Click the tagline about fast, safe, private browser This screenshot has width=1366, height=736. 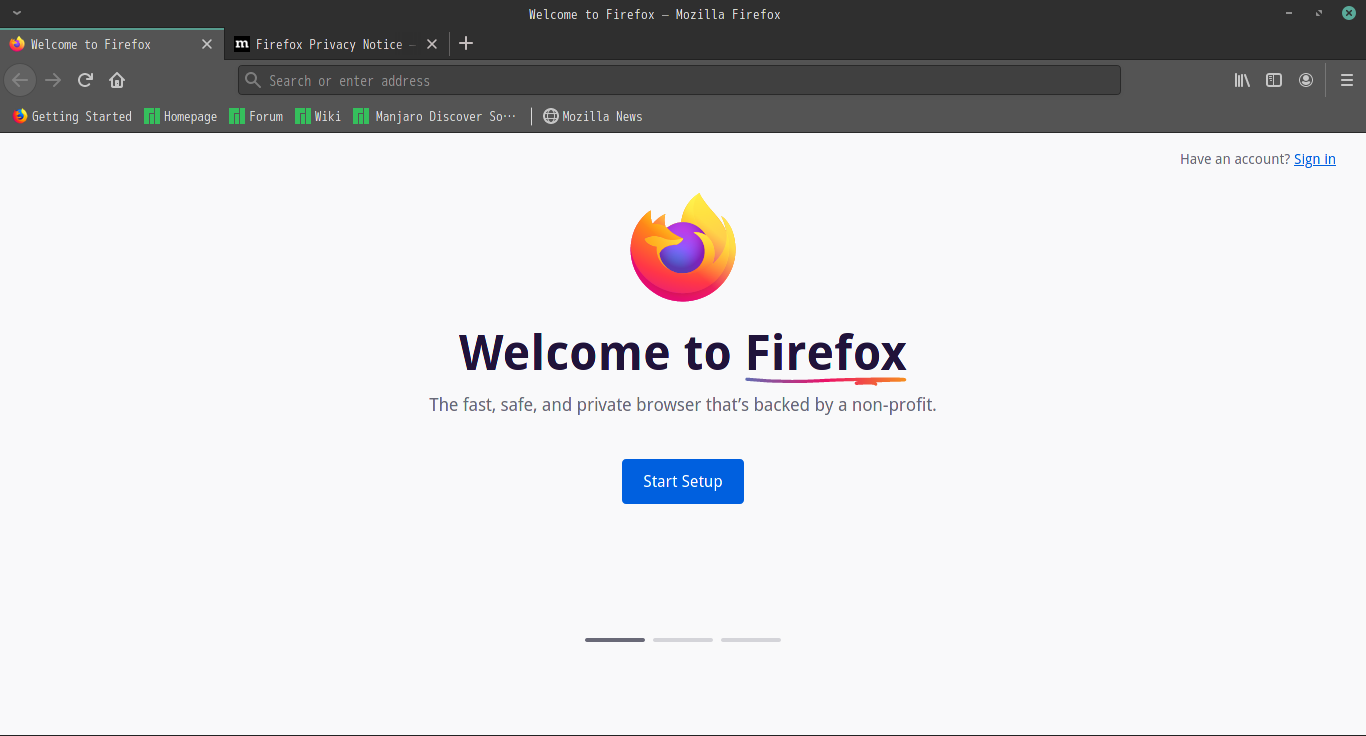click(x=683, y=405)
